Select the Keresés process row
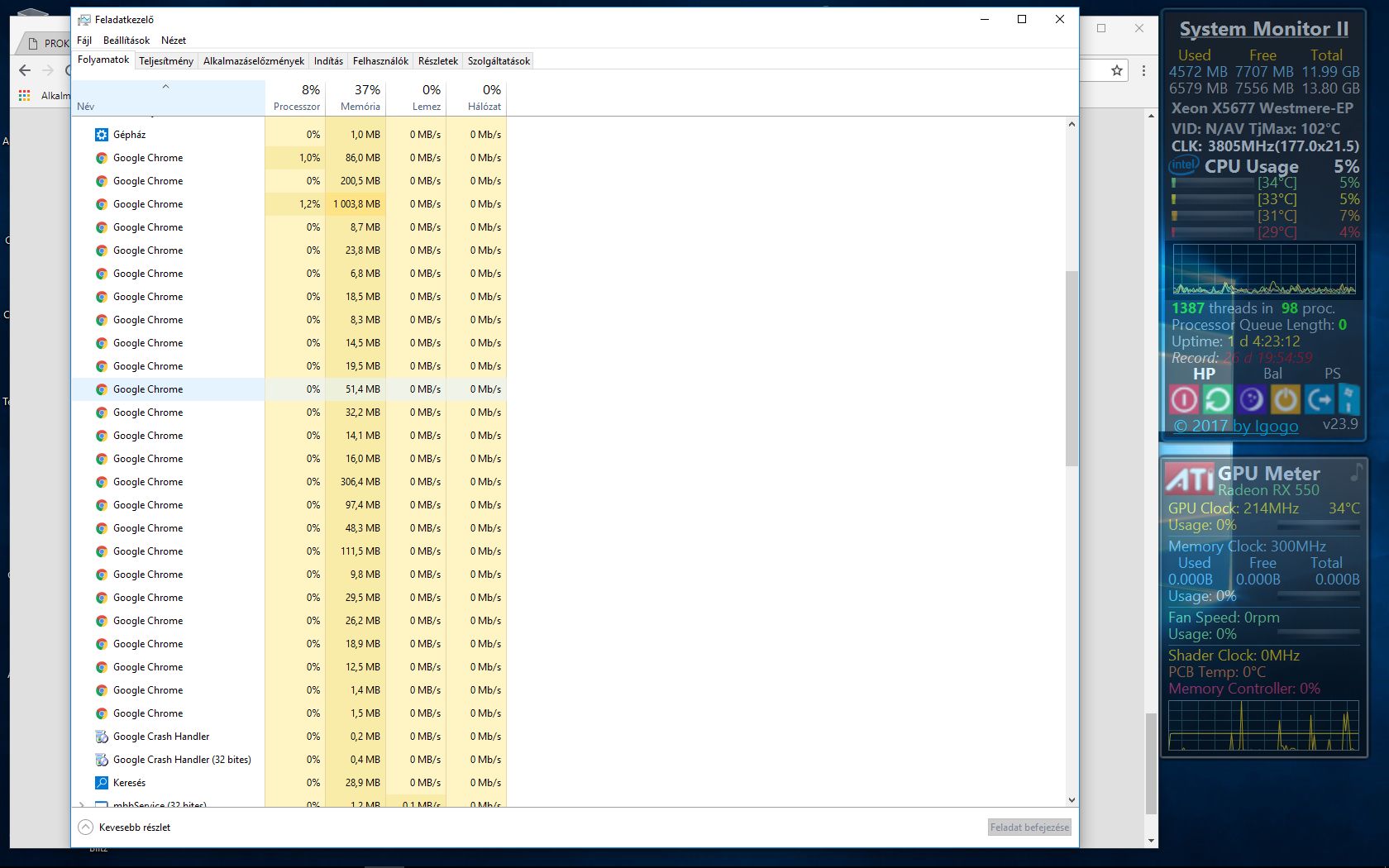The image size is (1389, 868). coord(289,783)
